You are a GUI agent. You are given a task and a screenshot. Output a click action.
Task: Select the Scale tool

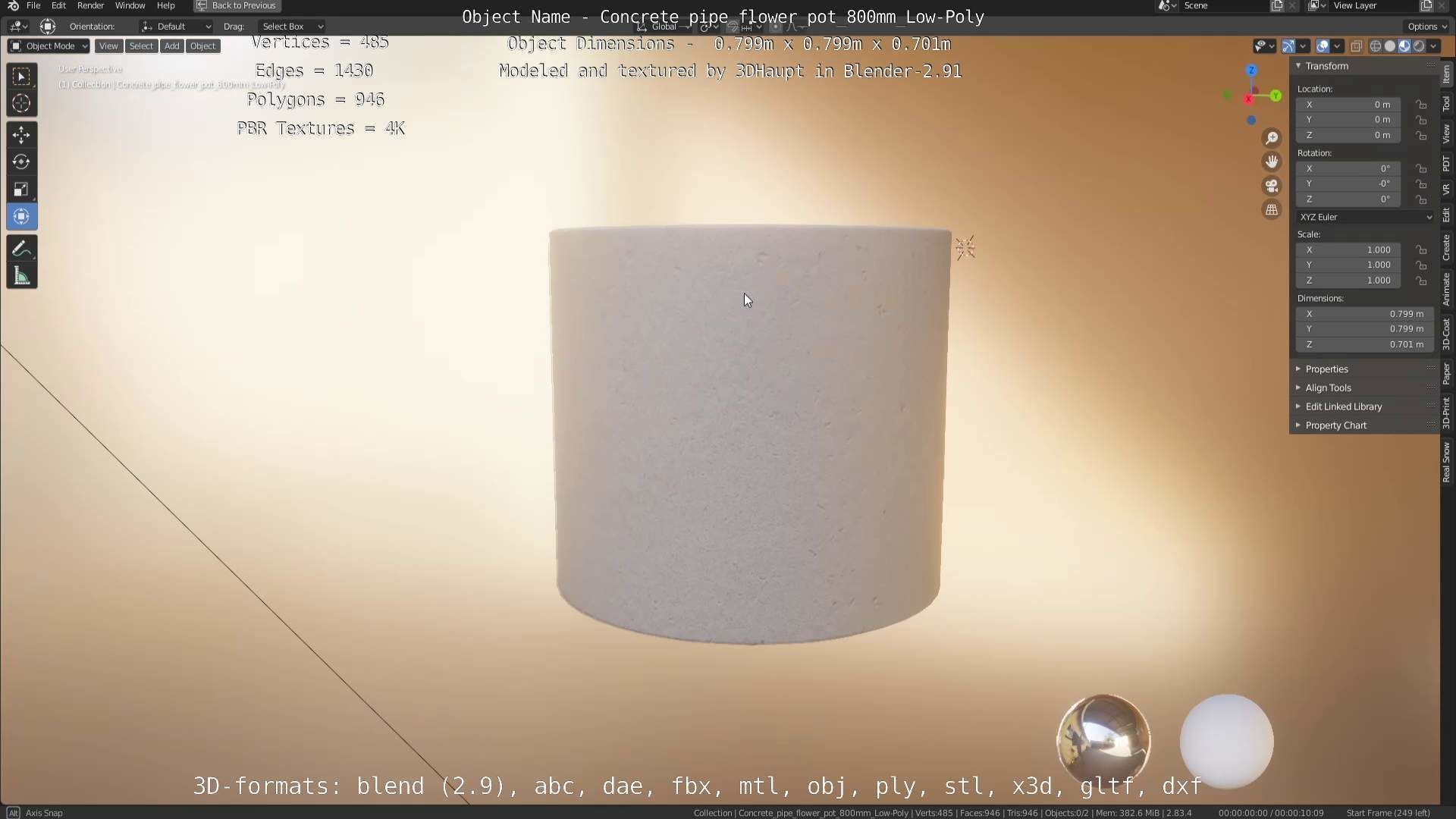21,190
